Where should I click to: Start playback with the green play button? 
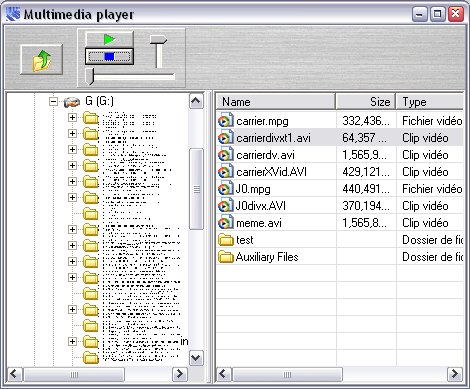(x=109, y=39)
